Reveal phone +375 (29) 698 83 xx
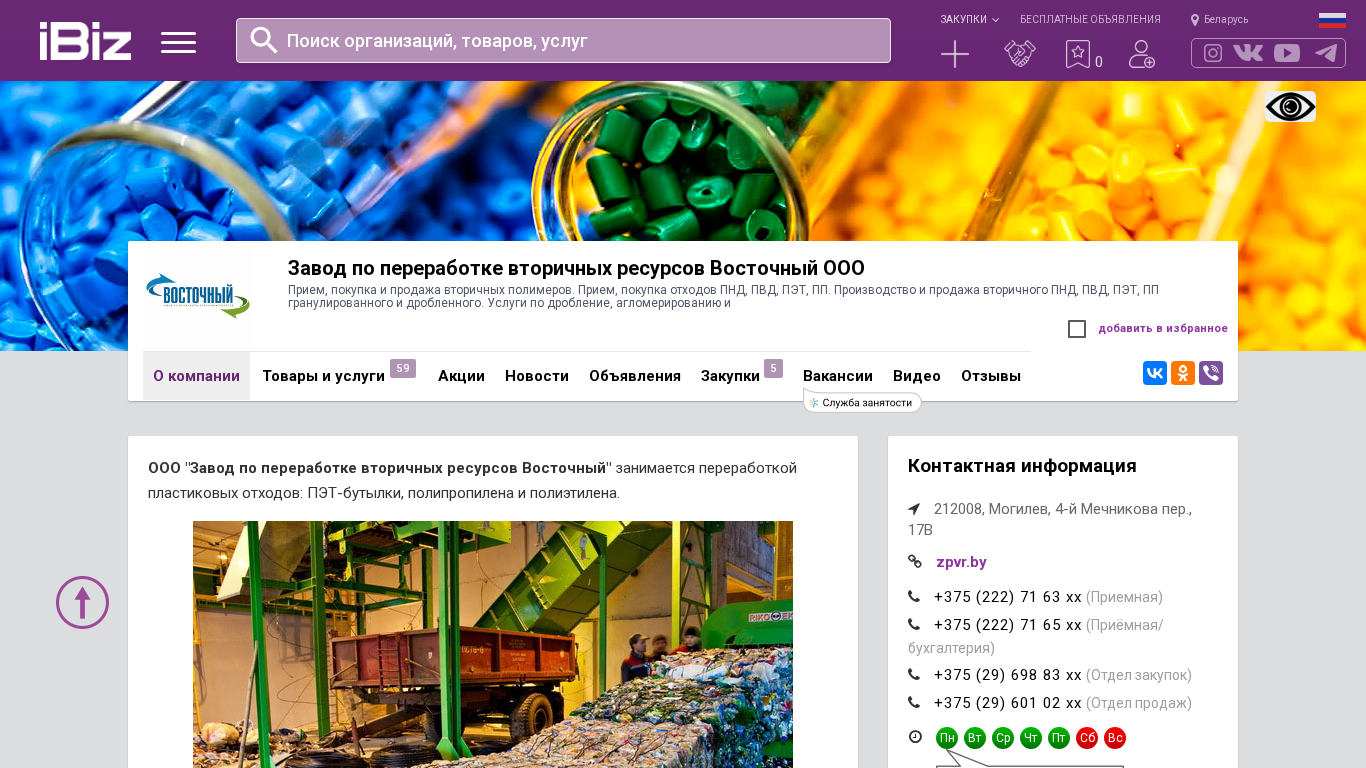Image resolution: width=1366 pixels, height=768 pixels. click(x=1008, y=675)
